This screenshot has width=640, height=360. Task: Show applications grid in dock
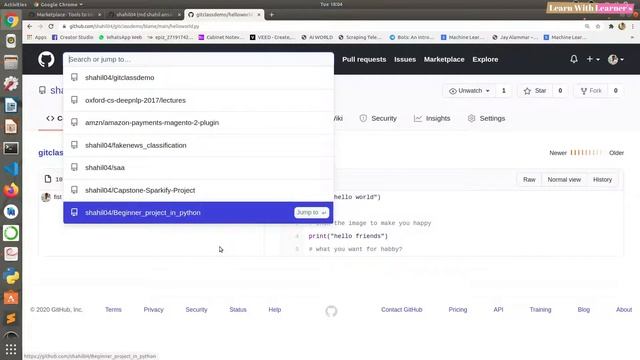click(x=11, y=349)
